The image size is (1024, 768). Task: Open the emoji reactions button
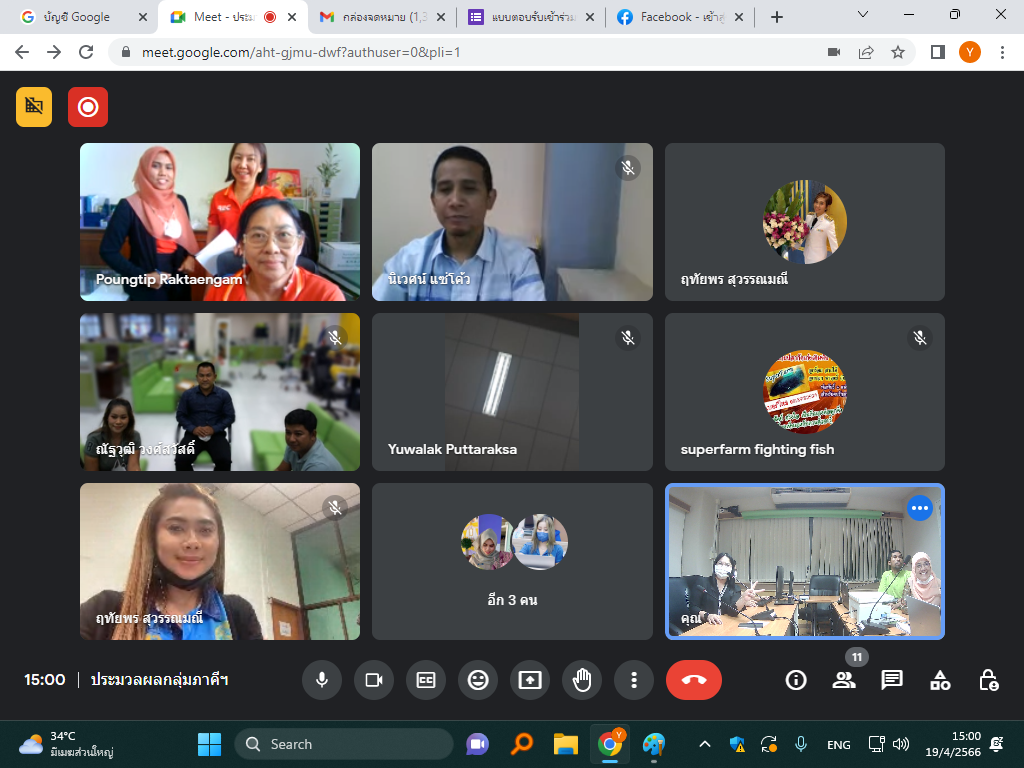click(x=478, y=680)
